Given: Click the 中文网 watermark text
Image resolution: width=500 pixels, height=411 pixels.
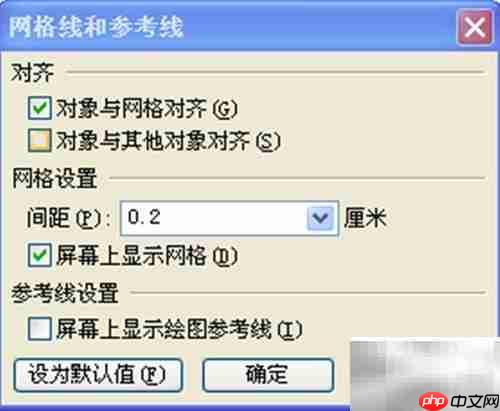Looking at the screenshot, I should click(475, 401).
